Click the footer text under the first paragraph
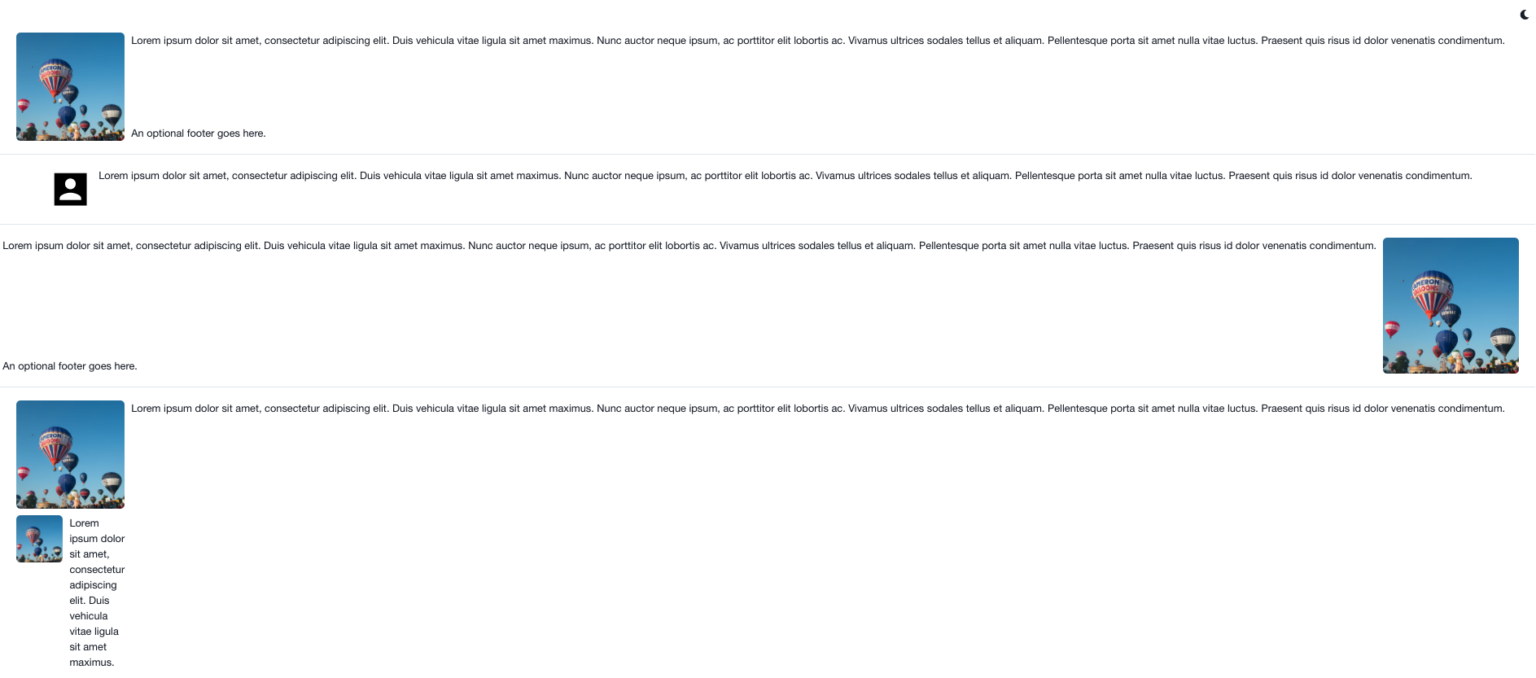 coord(198,133)
